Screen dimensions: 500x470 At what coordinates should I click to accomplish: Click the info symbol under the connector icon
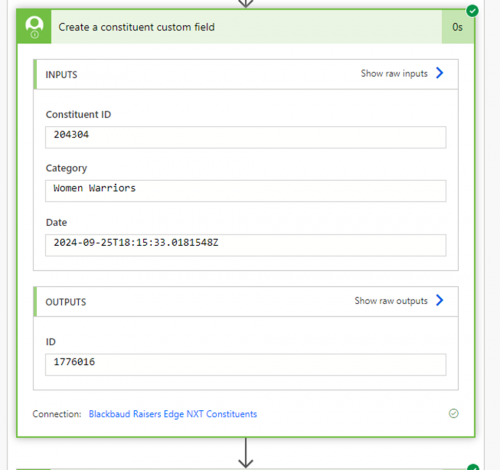[35, 34]
